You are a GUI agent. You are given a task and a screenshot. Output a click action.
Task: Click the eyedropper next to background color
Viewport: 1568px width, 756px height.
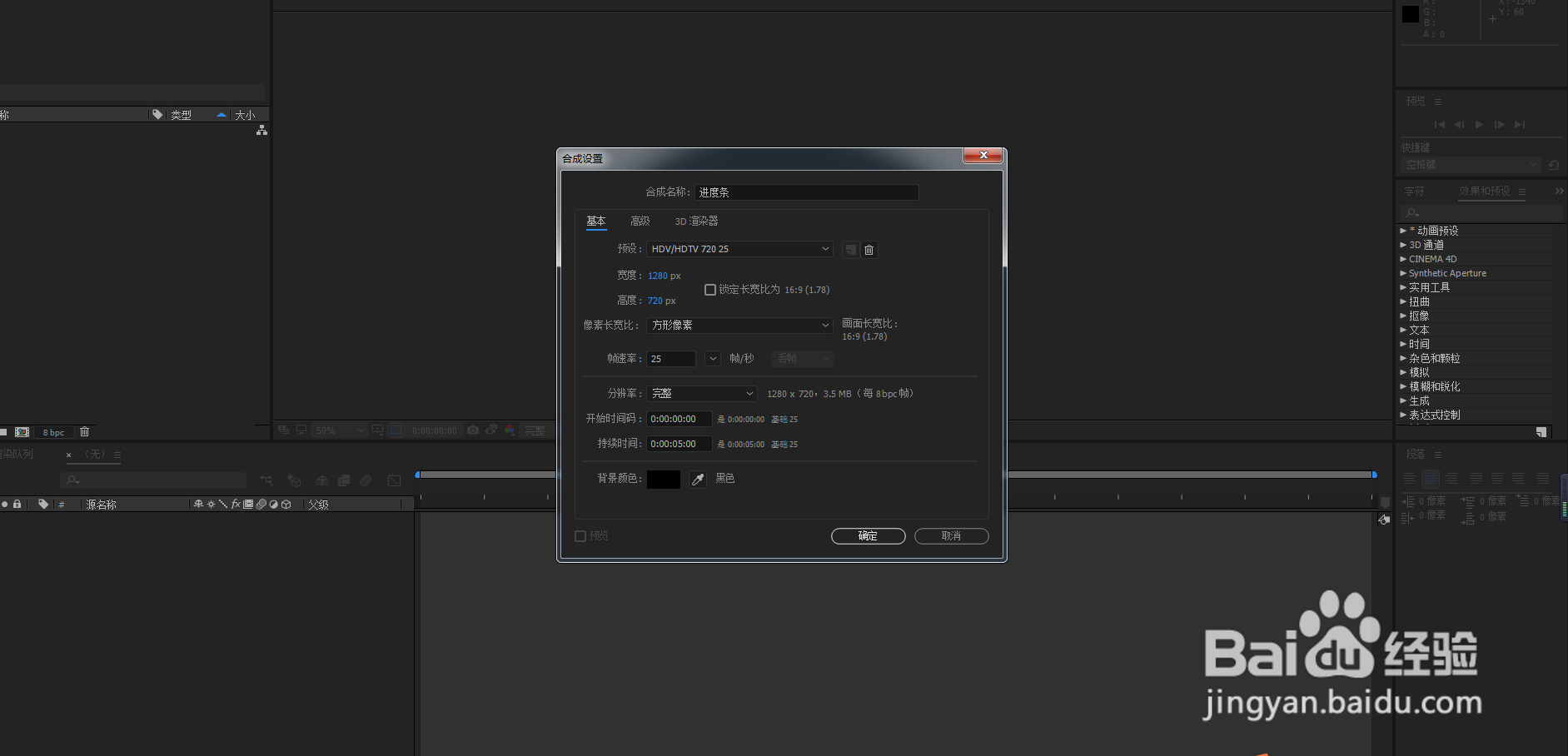pyautogui.click(x=698, y=480)
